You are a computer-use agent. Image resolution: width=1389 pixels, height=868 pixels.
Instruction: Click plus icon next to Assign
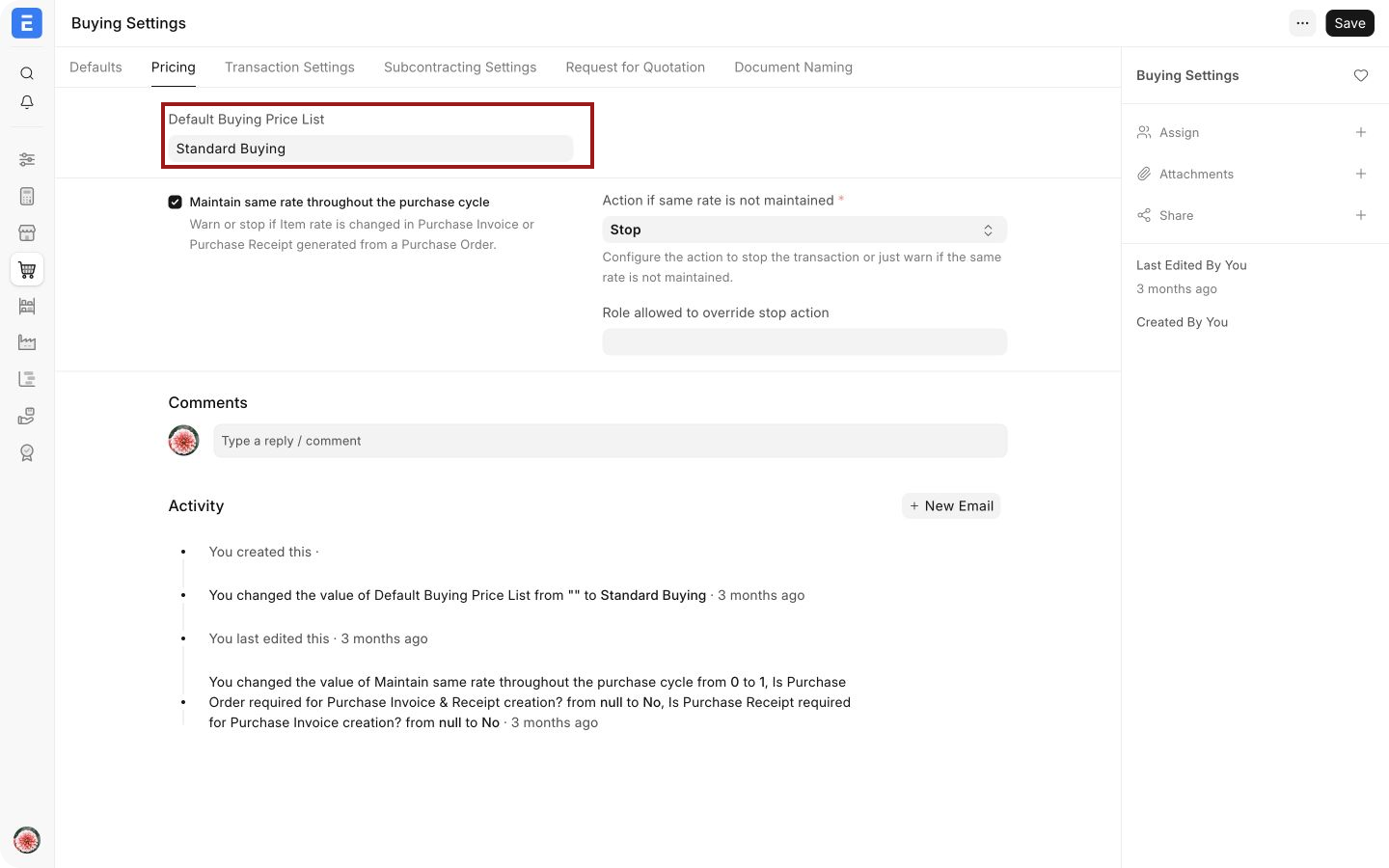coord(1361,132)
